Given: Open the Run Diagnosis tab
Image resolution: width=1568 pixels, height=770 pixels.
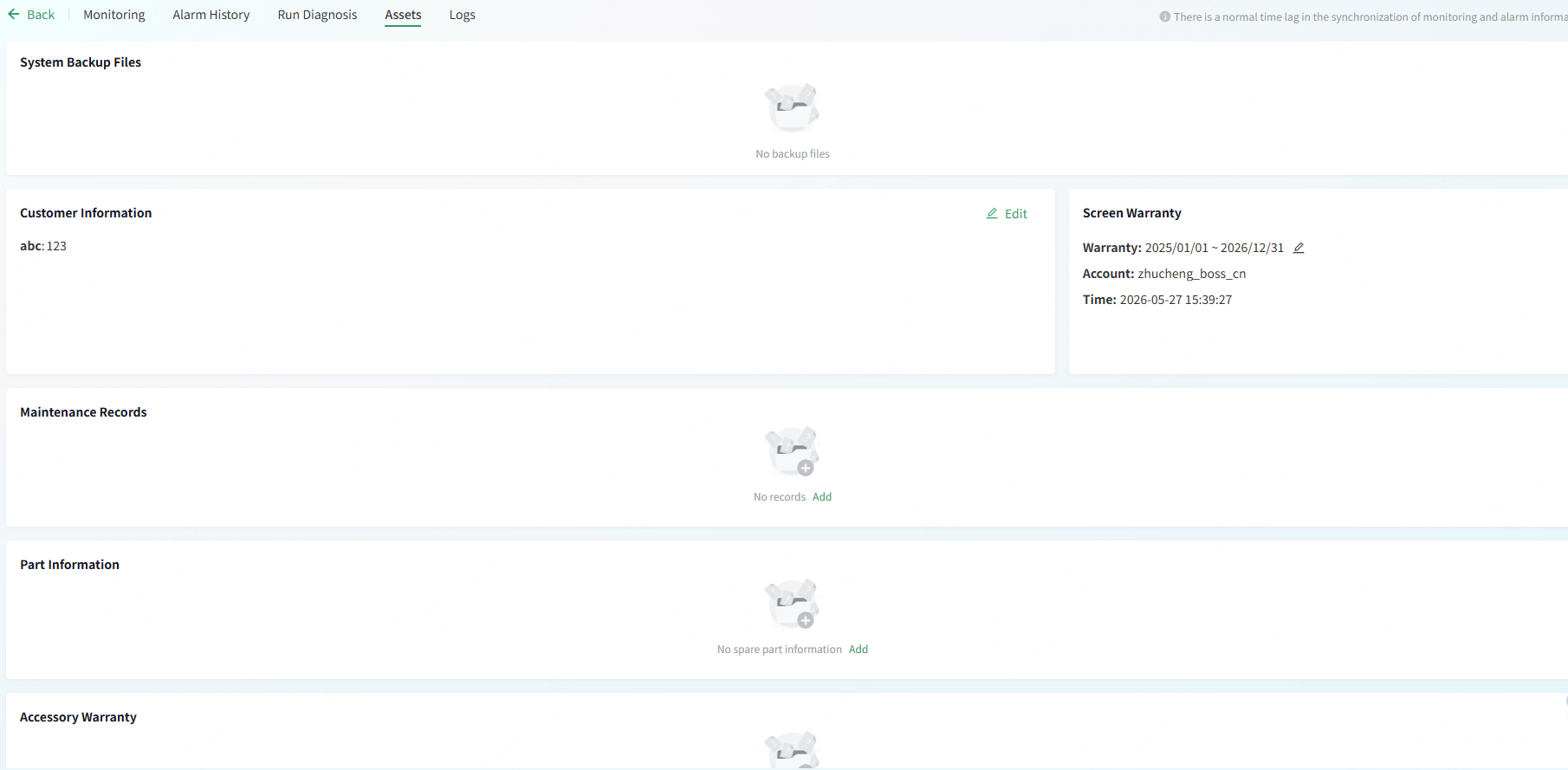Looking at the screenshot, I should click(x=317, y=15).
